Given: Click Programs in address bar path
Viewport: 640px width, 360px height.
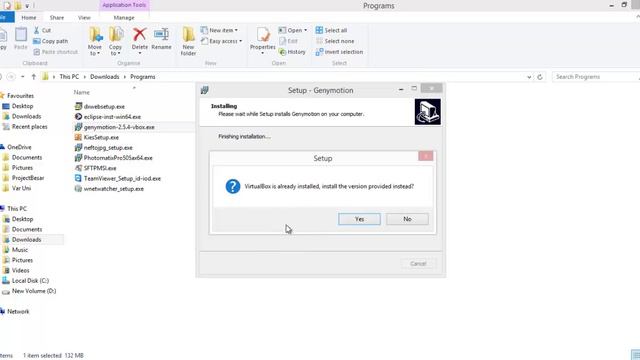Looking at the screenshot, I should pos(142,77).
